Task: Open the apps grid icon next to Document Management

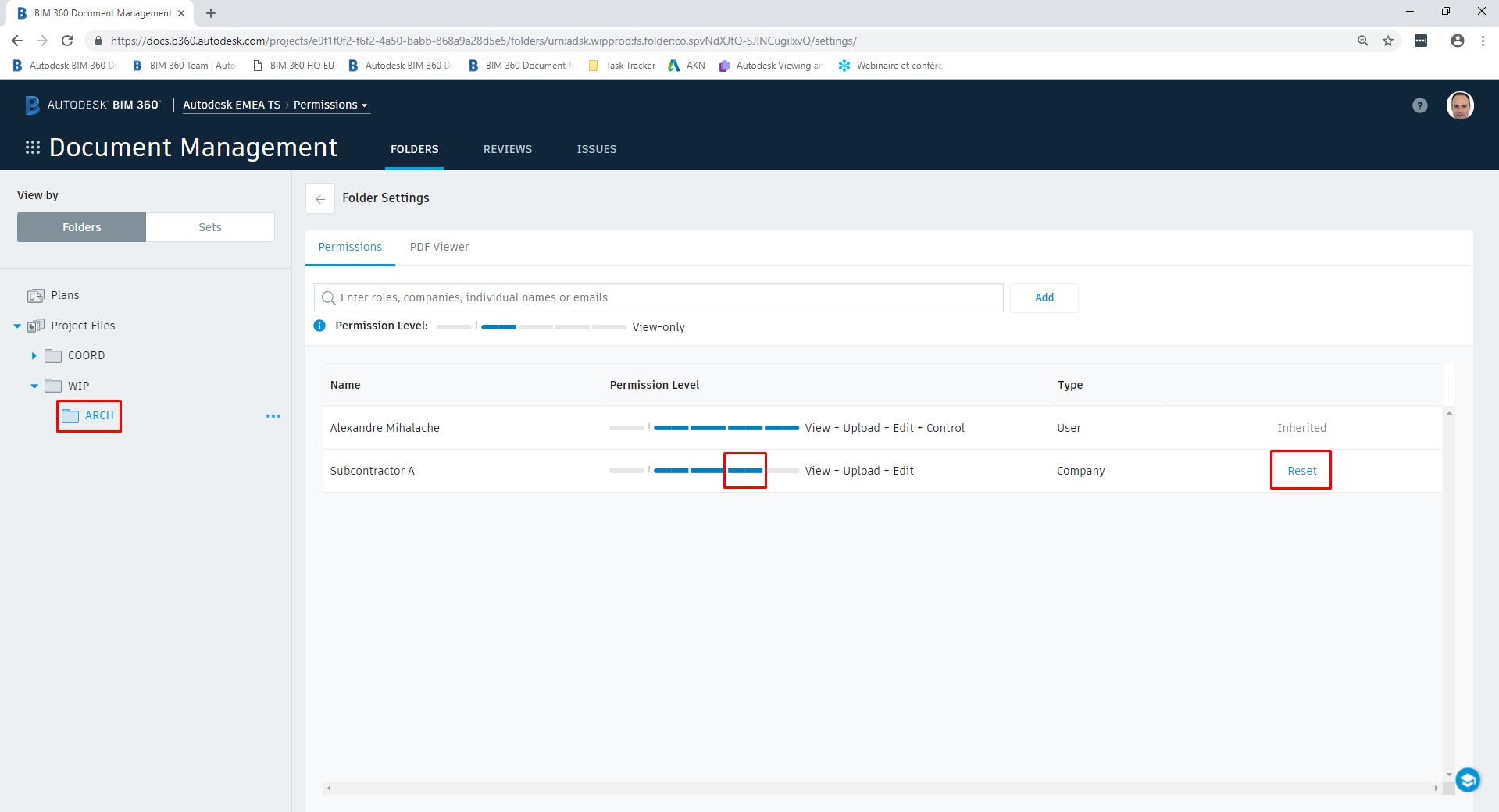Action: coord(32,147)
